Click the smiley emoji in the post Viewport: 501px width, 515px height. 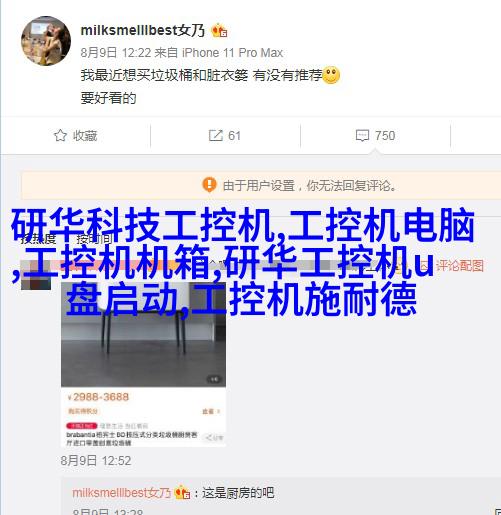coord(331,75)
